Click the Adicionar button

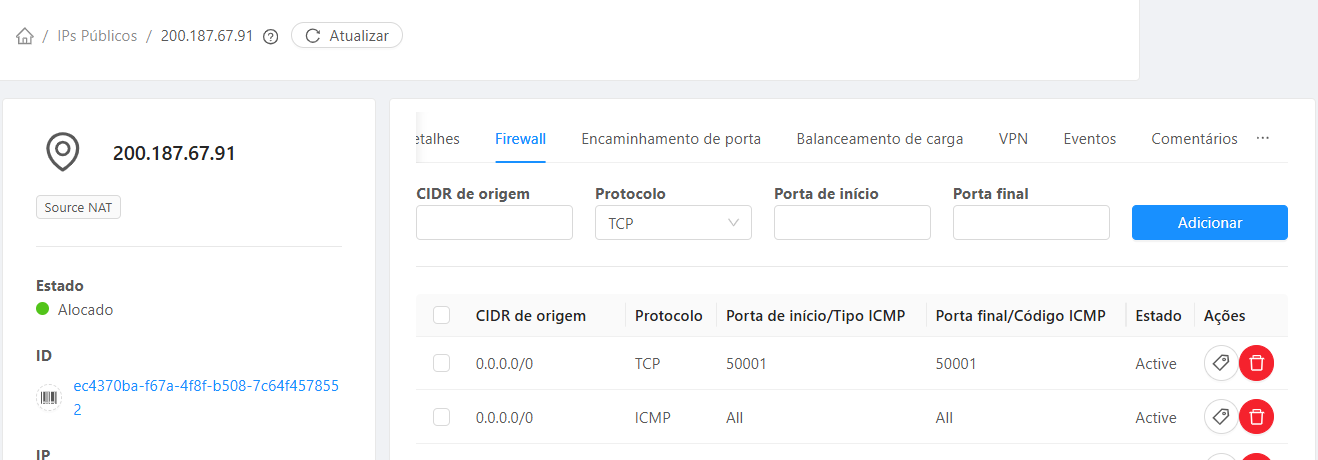(1209, 223)
